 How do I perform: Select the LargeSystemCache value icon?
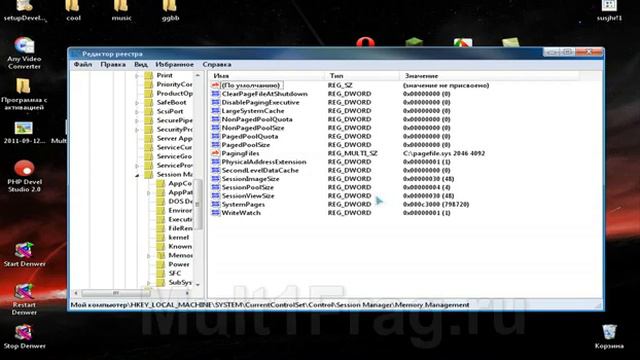click(x=216, y=111)
